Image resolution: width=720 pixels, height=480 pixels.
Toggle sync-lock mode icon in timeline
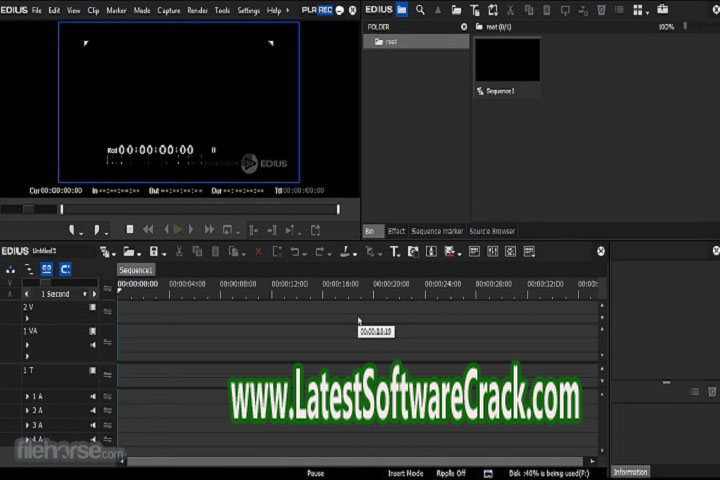coord(46,269)
